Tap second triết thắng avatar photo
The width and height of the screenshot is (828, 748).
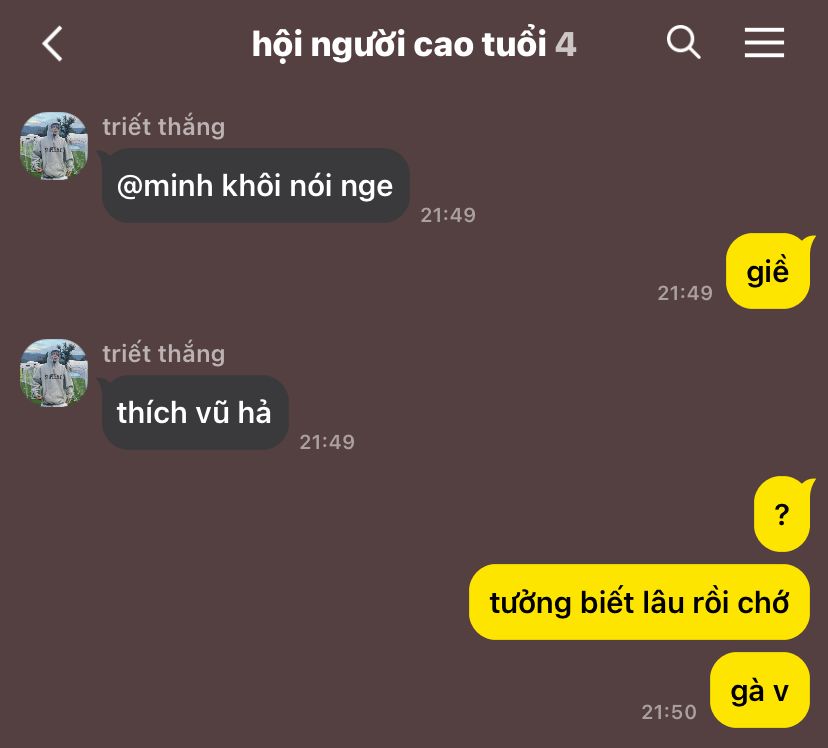(x=54, y=373)
